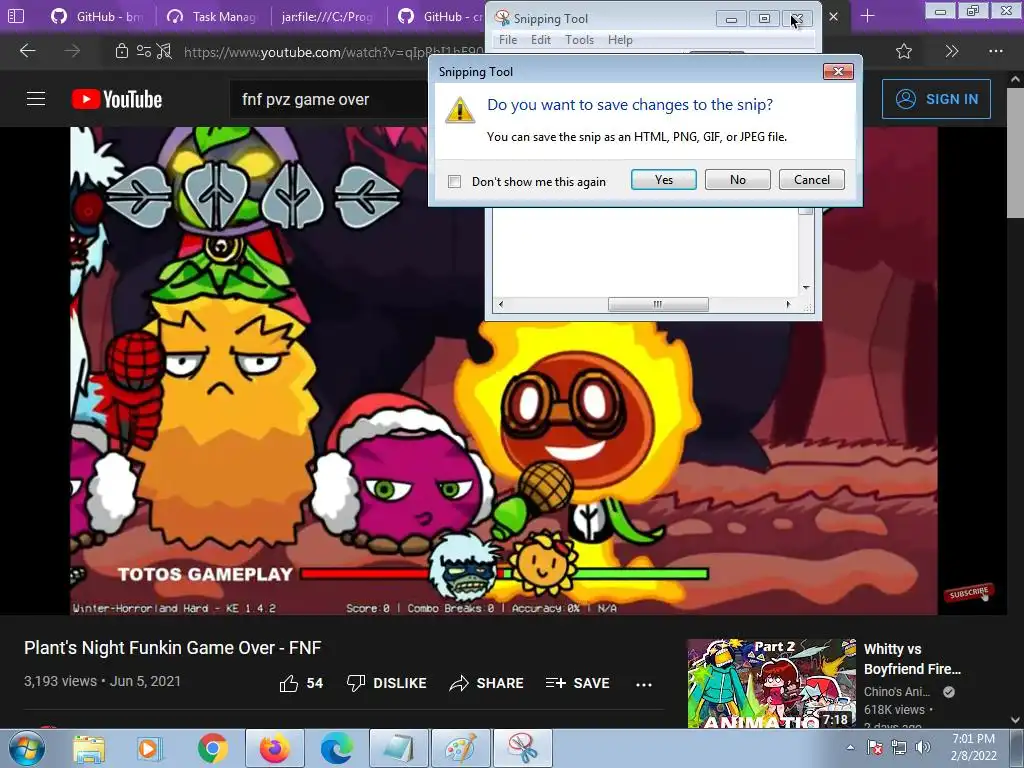Bookmark this page with the star icon
The image size is (1024, 768).
904,51
